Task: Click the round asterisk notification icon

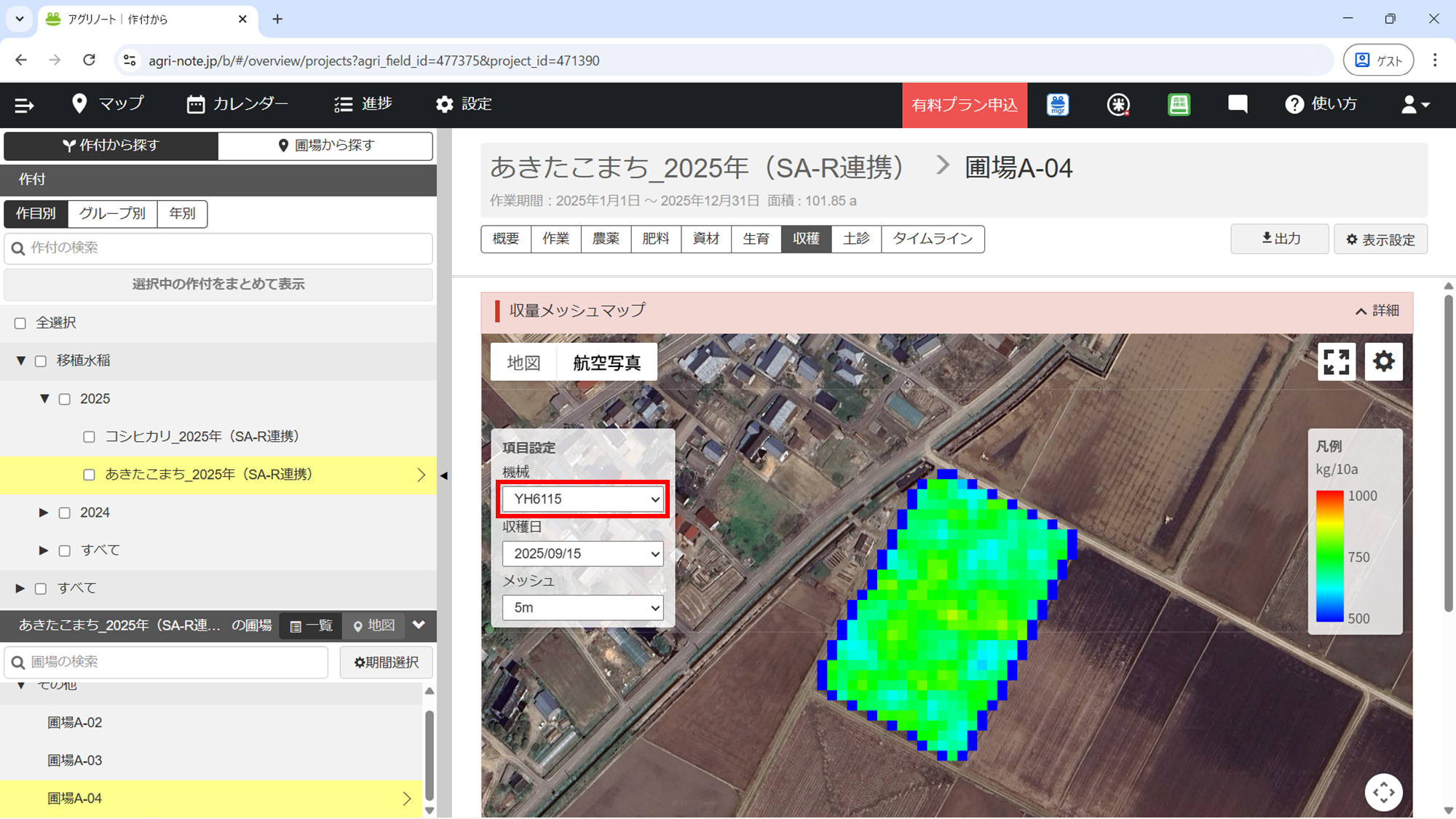Action: pyautogui.click(x=1118, y=105)
